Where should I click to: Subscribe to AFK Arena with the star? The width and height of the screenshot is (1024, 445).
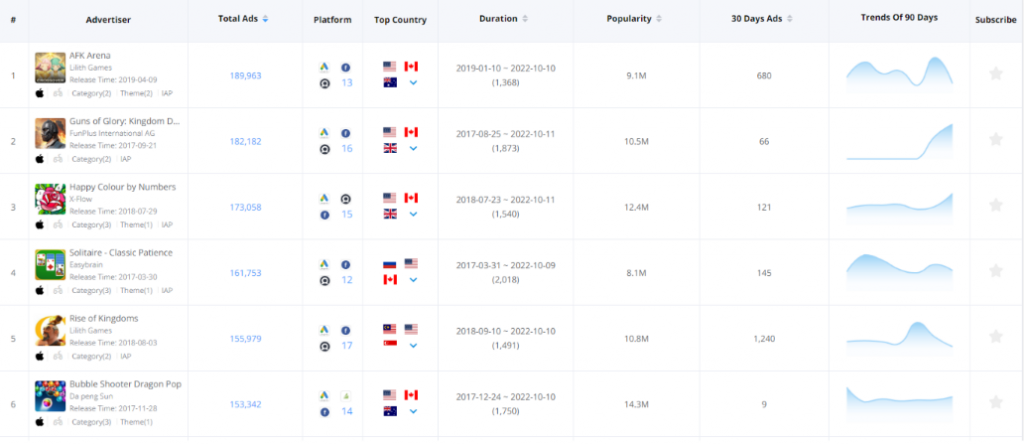coord(995,73)
